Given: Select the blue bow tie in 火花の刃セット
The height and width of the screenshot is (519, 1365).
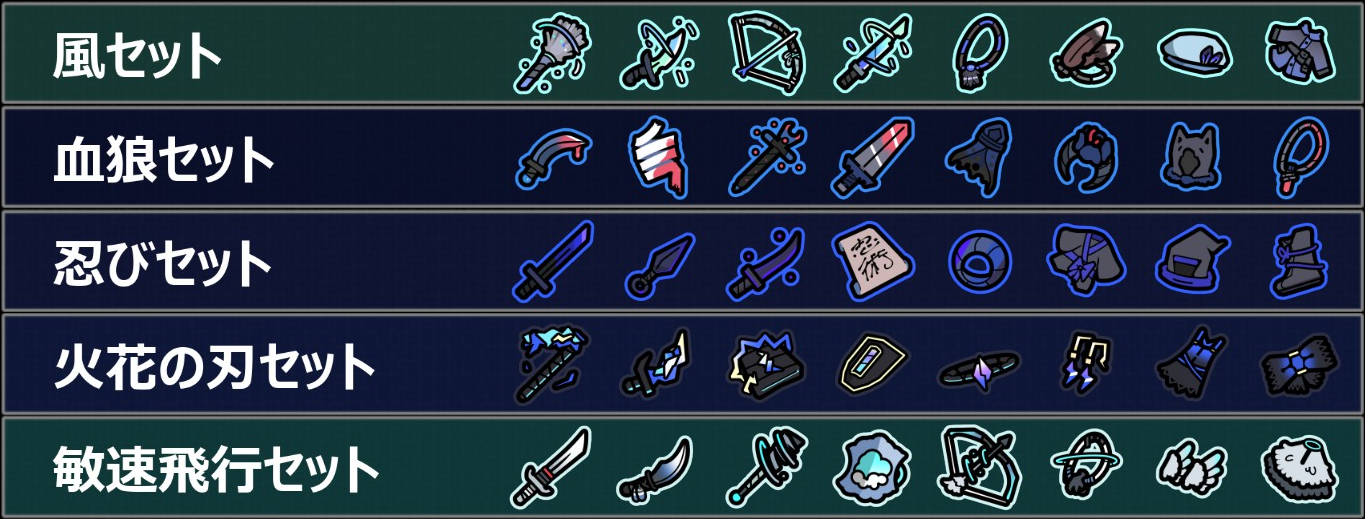Looking at the screenshot, I should (x=1298, y=366).
